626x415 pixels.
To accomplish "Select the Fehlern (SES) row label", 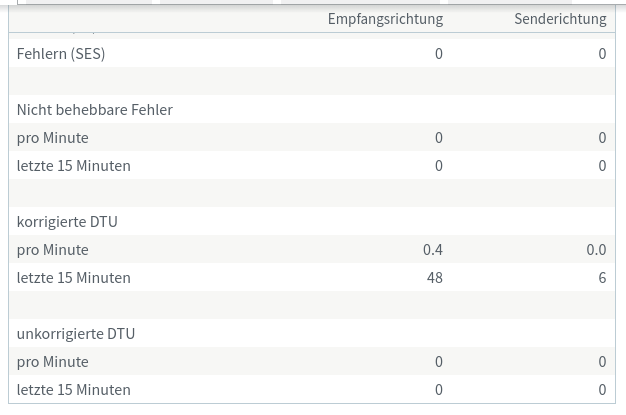I will pyautogui.click(x=61, y=53).
